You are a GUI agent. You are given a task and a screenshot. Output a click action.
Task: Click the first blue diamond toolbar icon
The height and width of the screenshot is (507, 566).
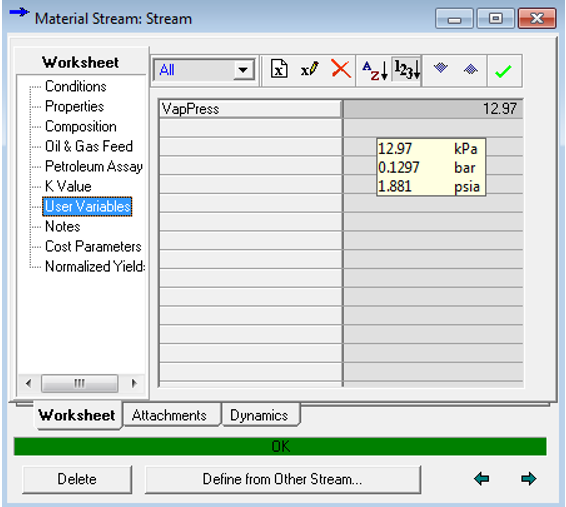[440, 68]
